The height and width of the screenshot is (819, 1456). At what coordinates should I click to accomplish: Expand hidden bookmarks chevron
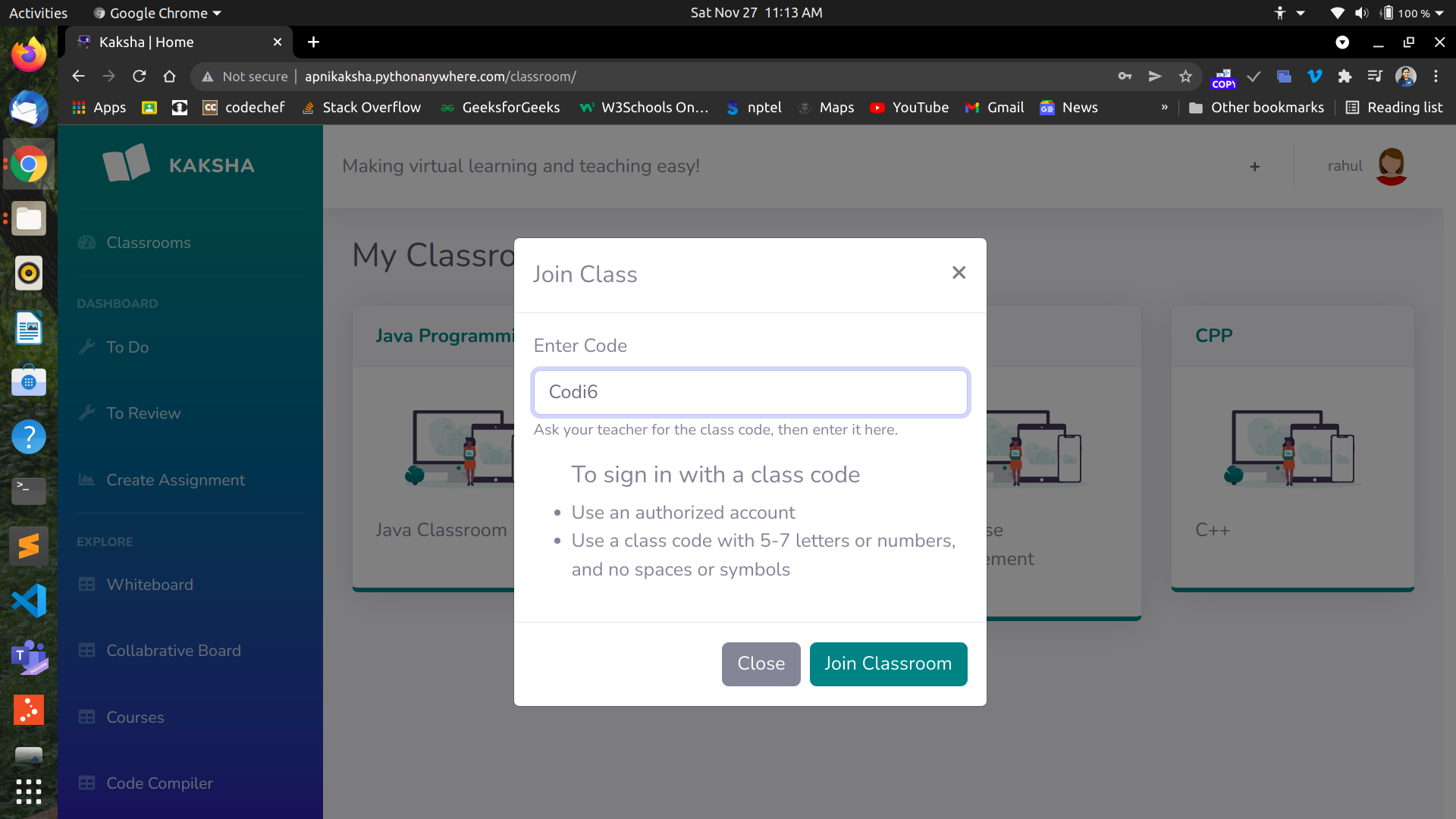[x=1165, y=108]
